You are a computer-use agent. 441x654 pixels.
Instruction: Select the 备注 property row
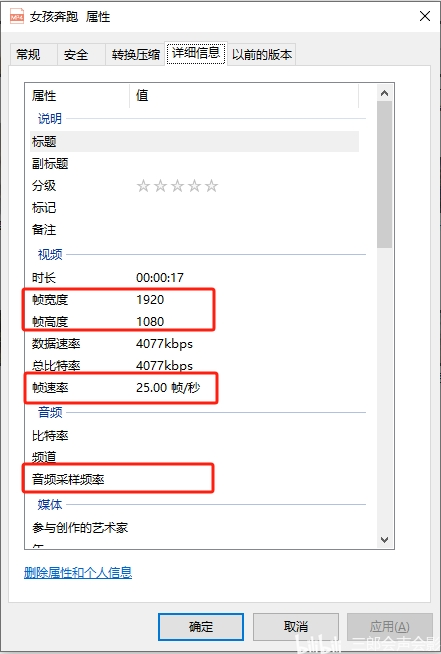pyautogui.click(x=195, y=230)
